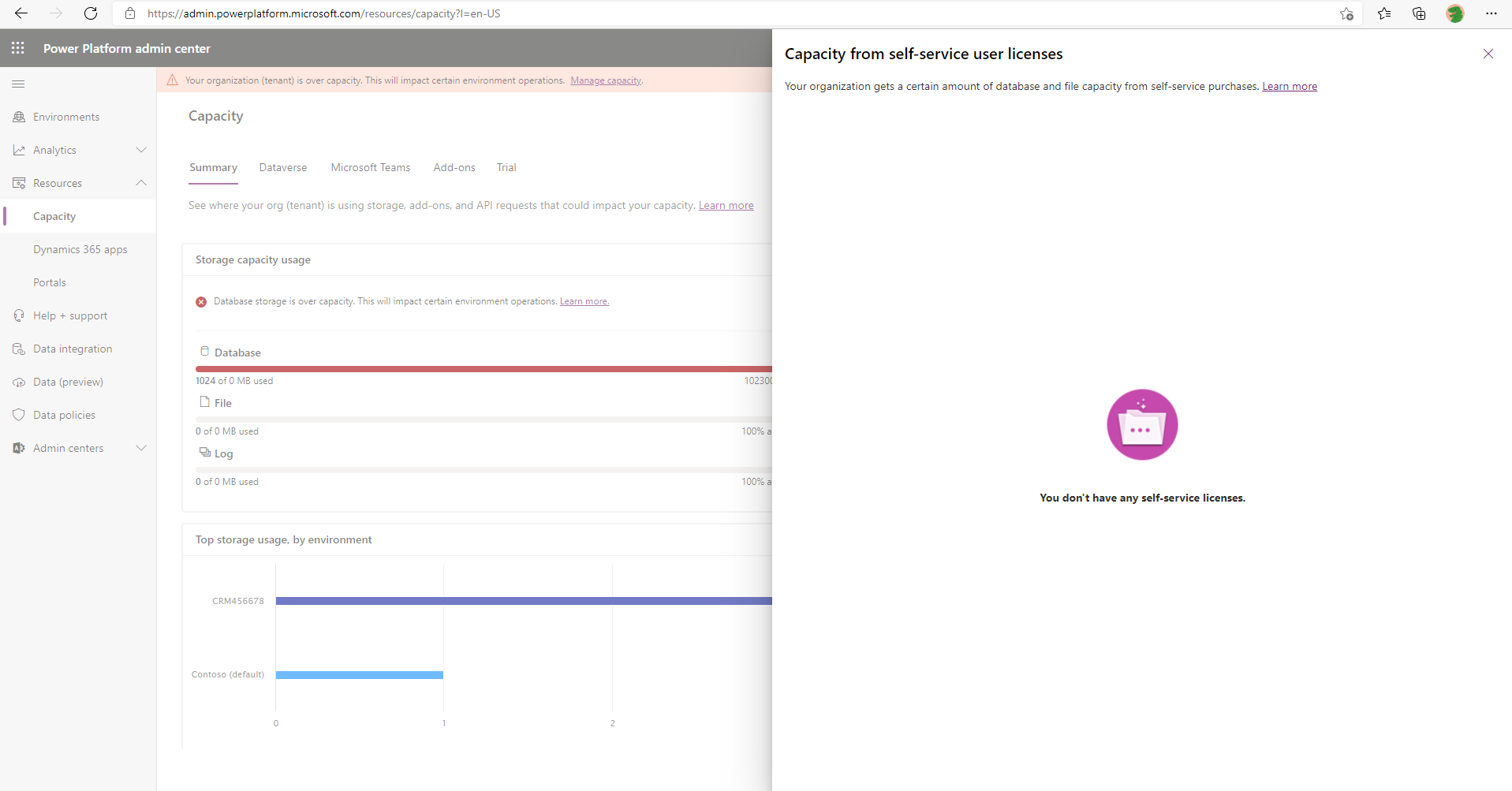This screenshot has height=791, width=1512.
Task: Select the Environments sidebar icon
Action: pyautogui.click(x=18, y=116)
